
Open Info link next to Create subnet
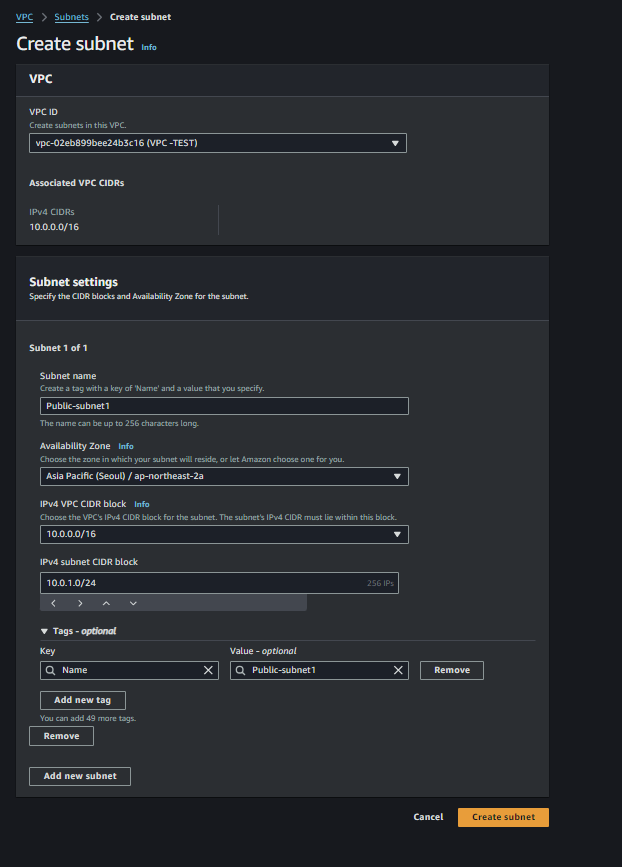coord(149,48)
